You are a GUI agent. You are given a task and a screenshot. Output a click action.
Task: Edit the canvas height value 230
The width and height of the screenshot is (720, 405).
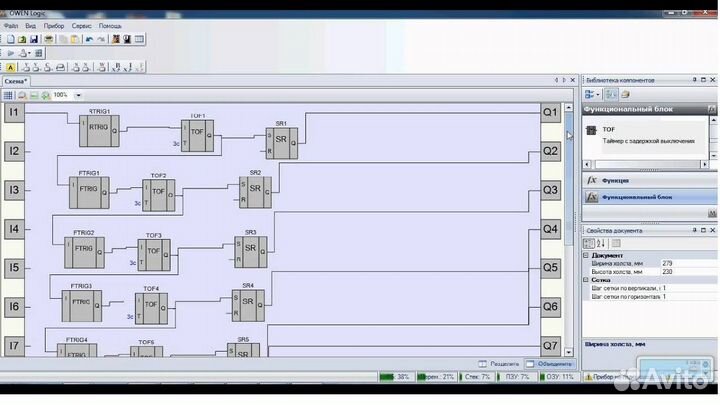(689, 272)
